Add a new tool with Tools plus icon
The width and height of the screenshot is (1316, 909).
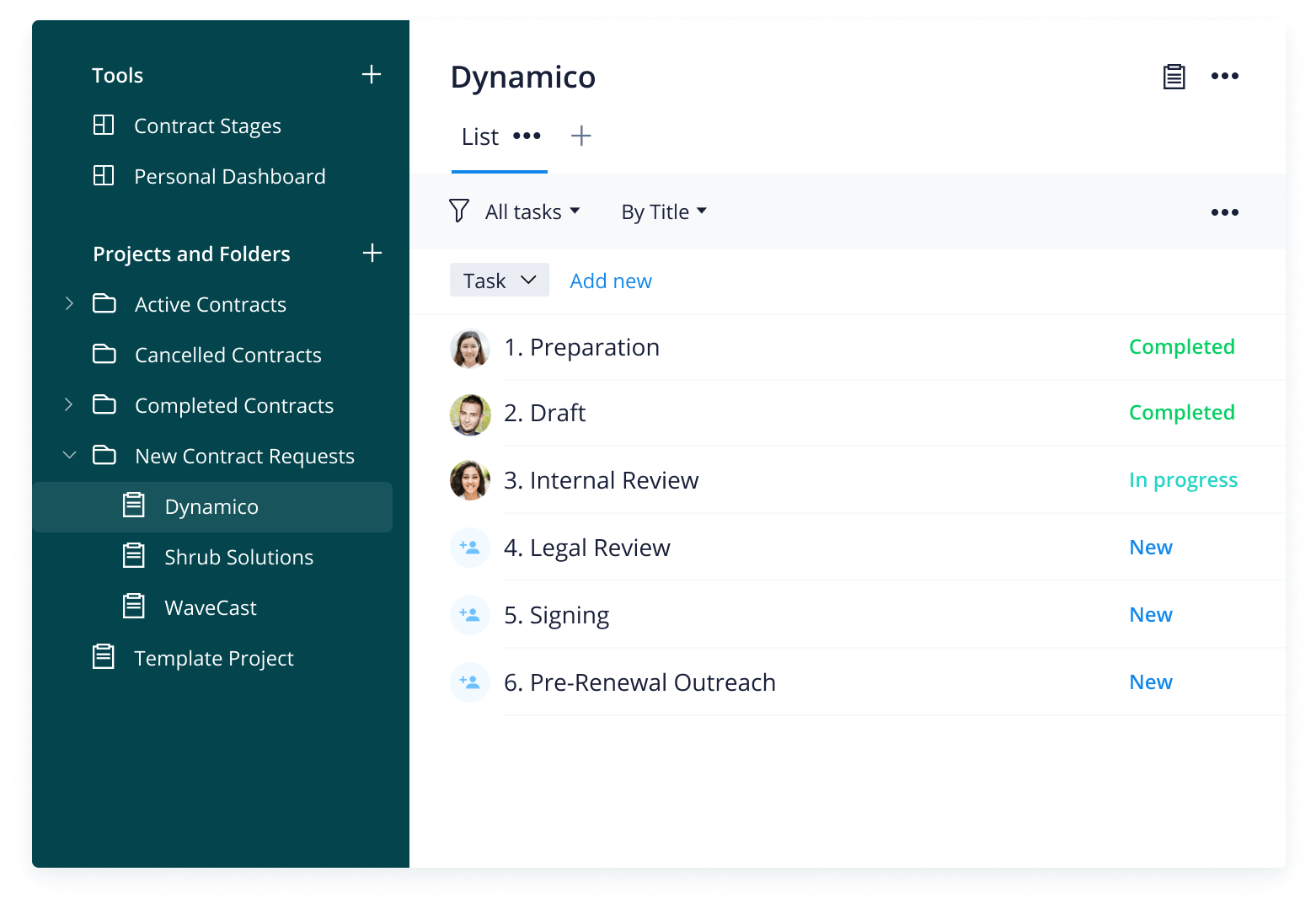click(x=372, y=74)
